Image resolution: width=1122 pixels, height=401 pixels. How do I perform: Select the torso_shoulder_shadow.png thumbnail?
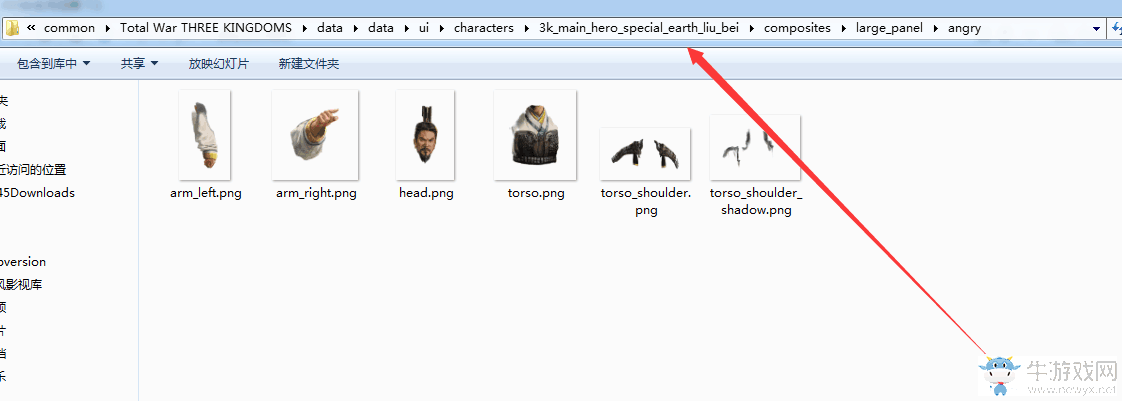[x=755, y=147]
